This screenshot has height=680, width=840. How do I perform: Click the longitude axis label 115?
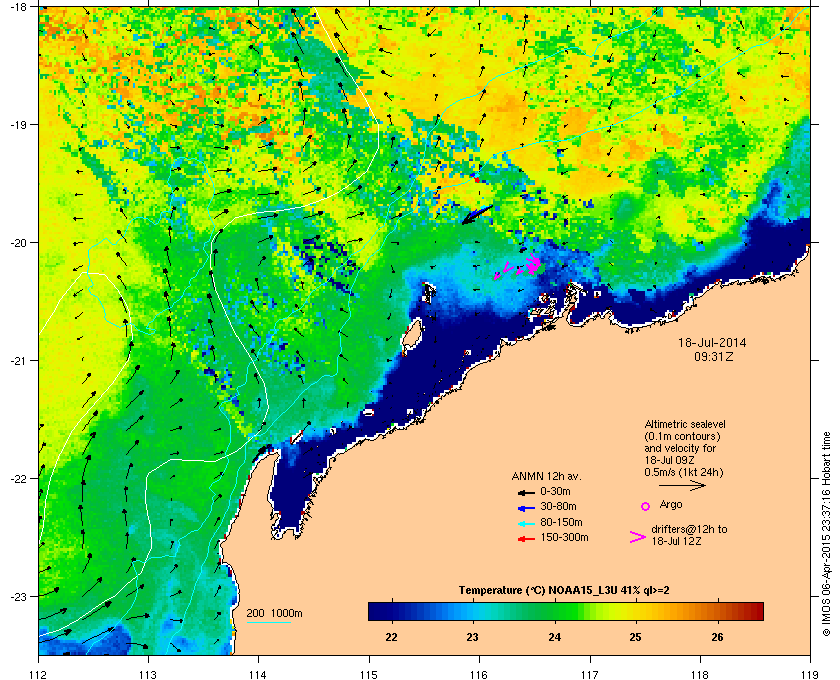(369, 674)
